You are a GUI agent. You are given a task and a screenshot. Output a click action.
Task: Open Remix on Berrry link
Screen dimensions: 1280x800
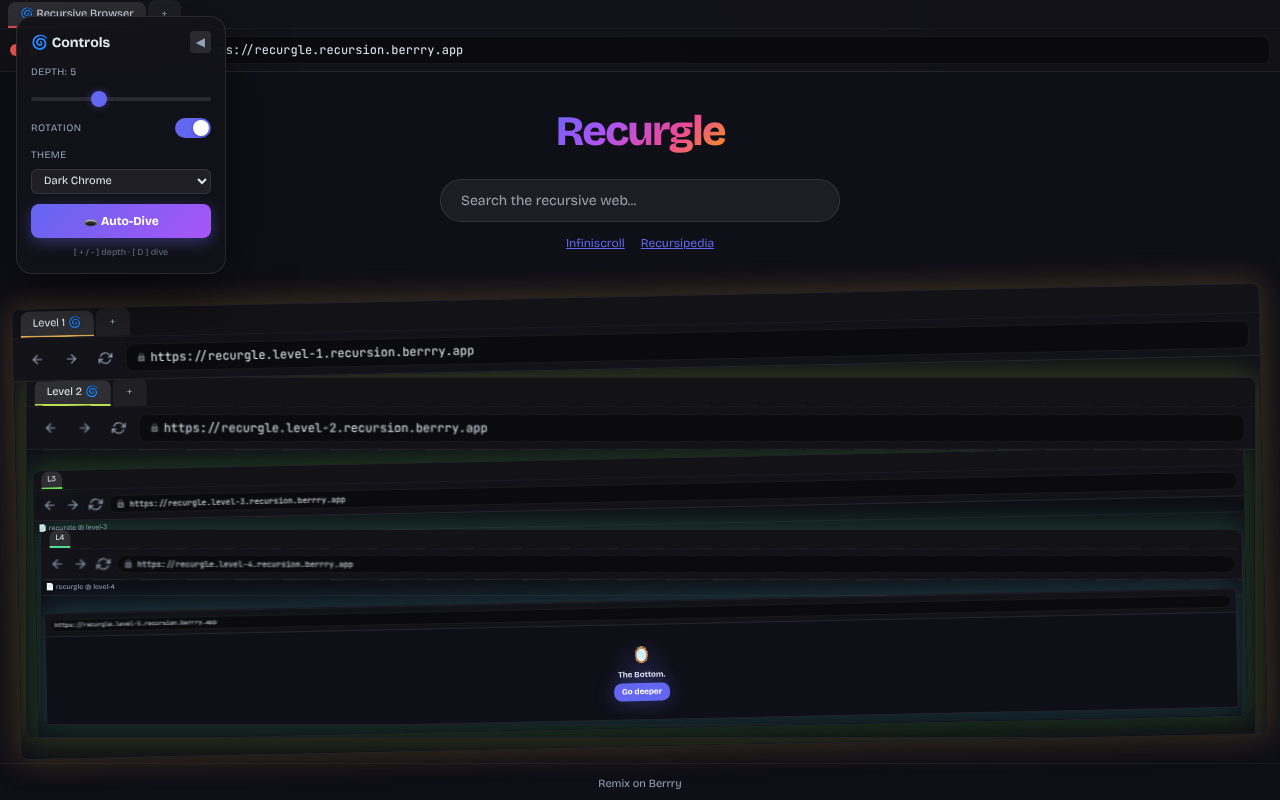click(x=640, y=783)
